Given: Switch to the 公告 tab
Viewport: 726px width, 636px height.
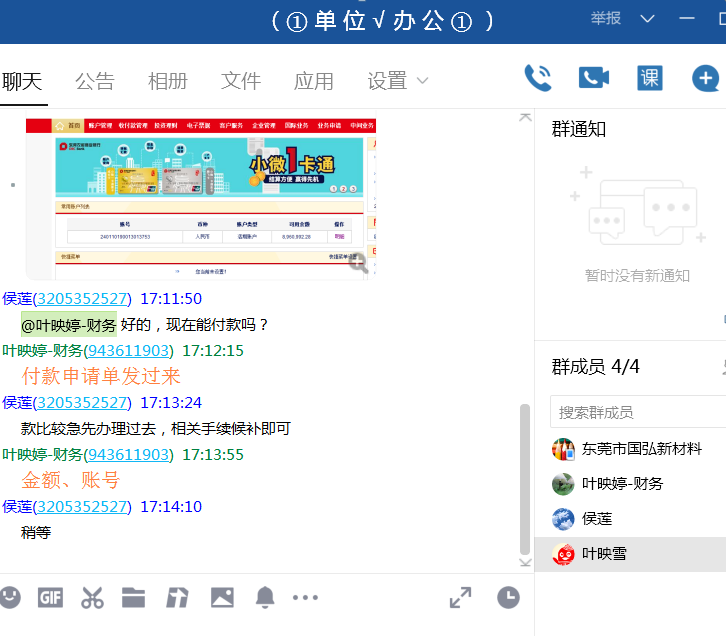Looking at the screenshot, I should coord(95,81).
